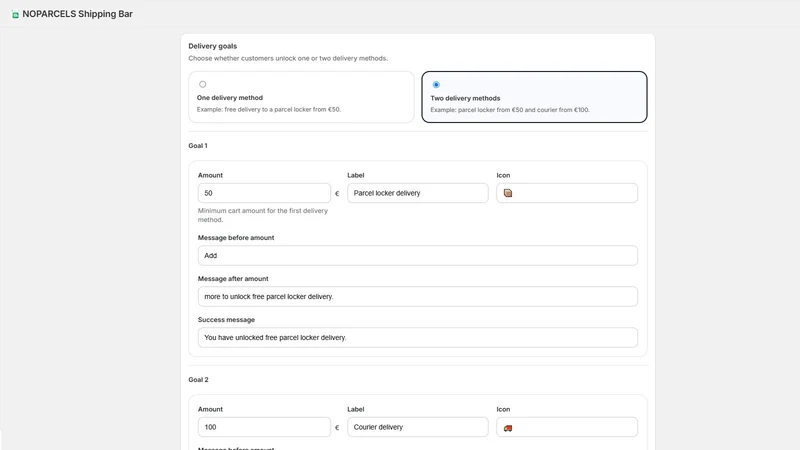This screenshot has width=800, height=450.
Task: Click the 'Minimum cart amount' helper text
Action: [x=263, y=215]
